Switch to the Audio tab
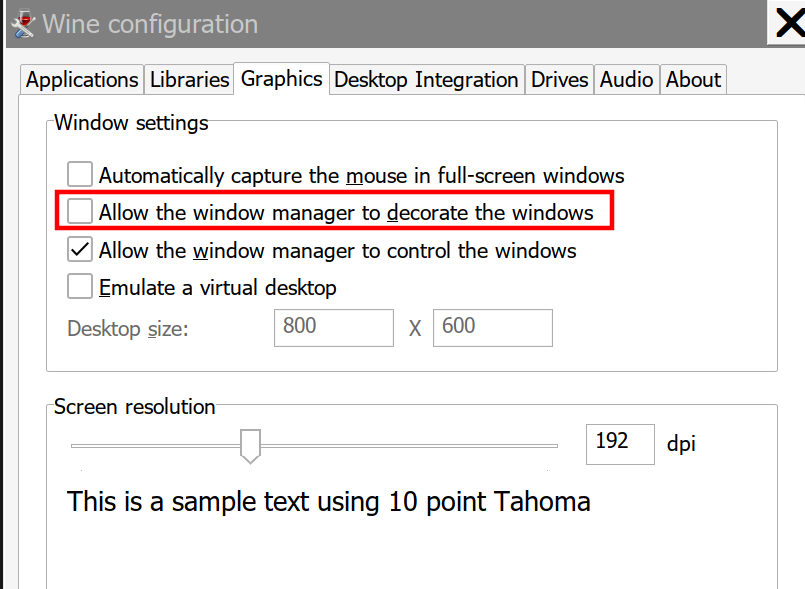The image size is (805, 589). click(626, 80)
